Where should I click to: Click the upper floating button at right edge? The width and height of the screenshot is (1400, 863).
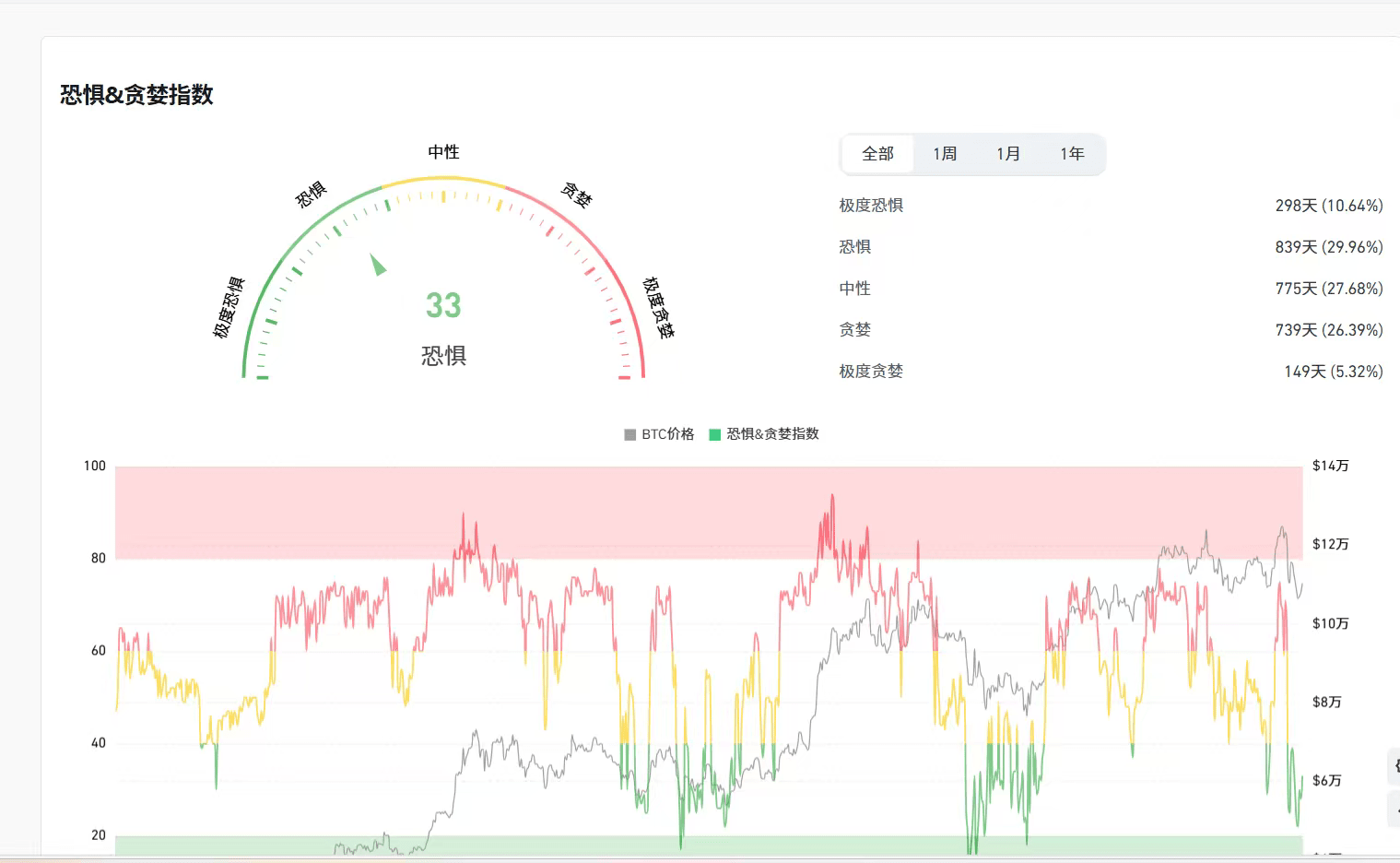pyautogui.click(x=1394, y=766)
